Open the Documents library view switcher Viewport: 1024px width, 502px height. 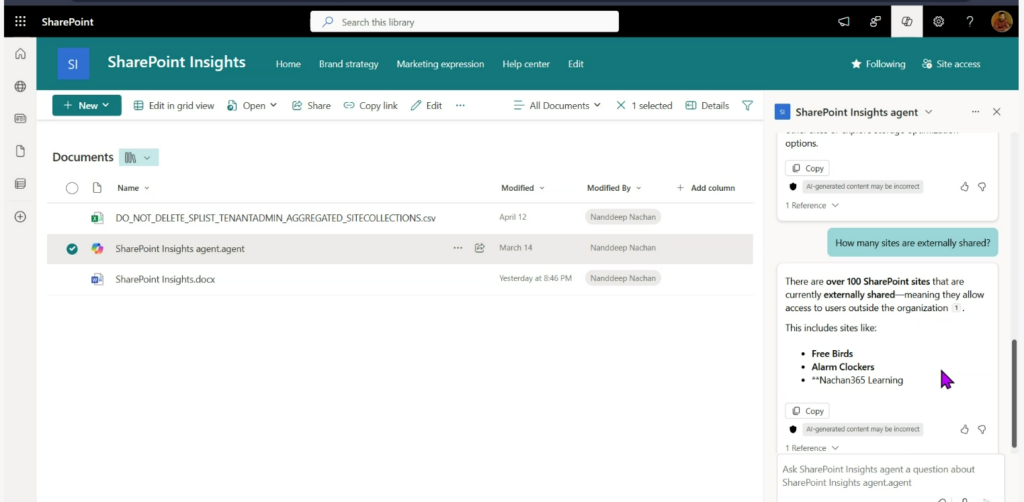pyautogui.click(x=138, y=157)
